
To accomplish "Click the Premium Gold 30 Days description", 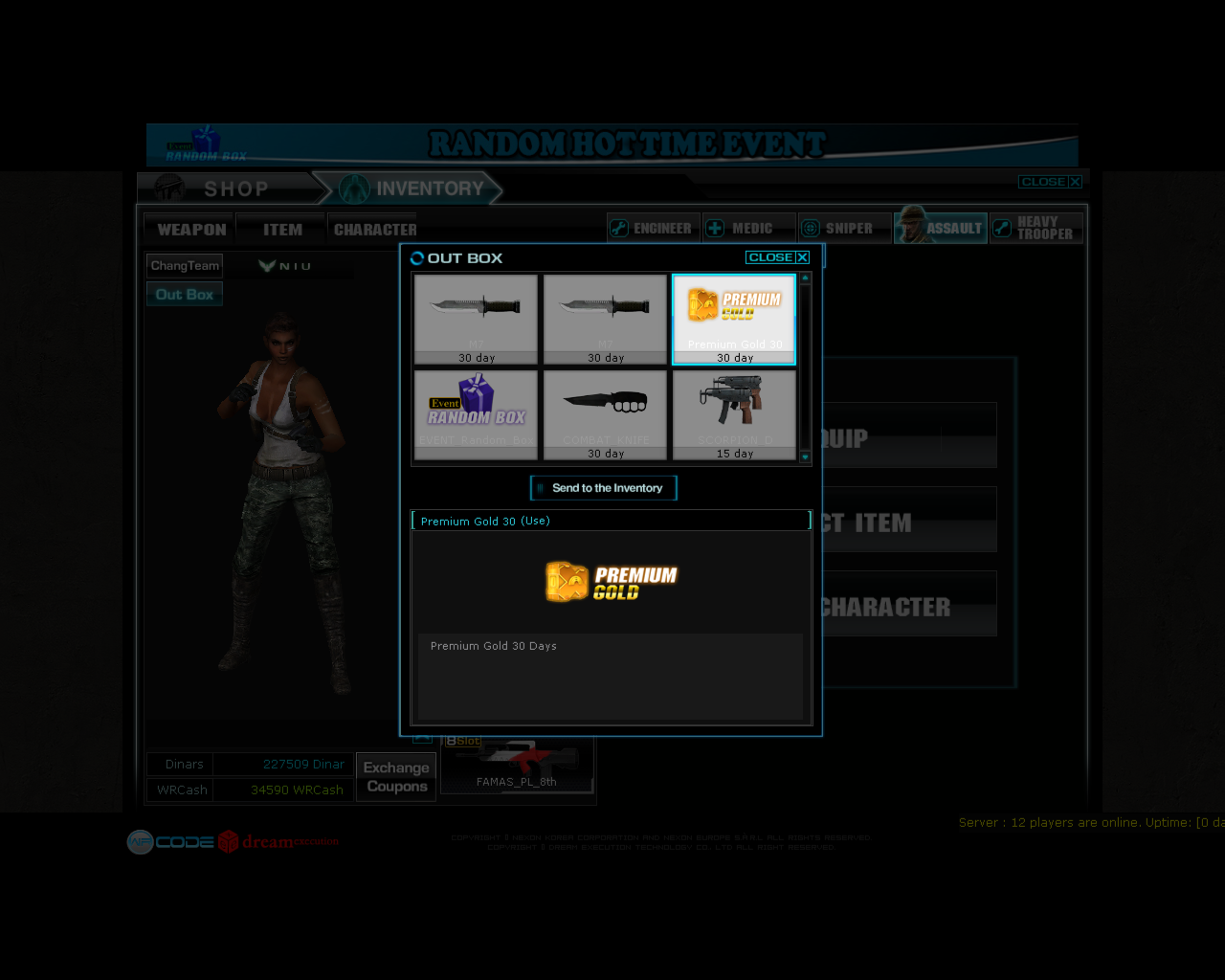I will pos(493,646).
